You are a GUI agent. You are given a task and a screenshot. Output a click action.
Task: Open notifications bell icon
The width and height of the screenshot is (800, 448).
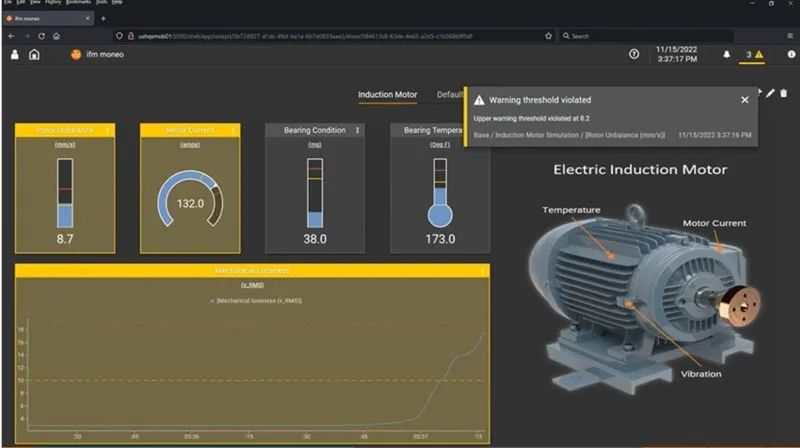pos(726,55)
